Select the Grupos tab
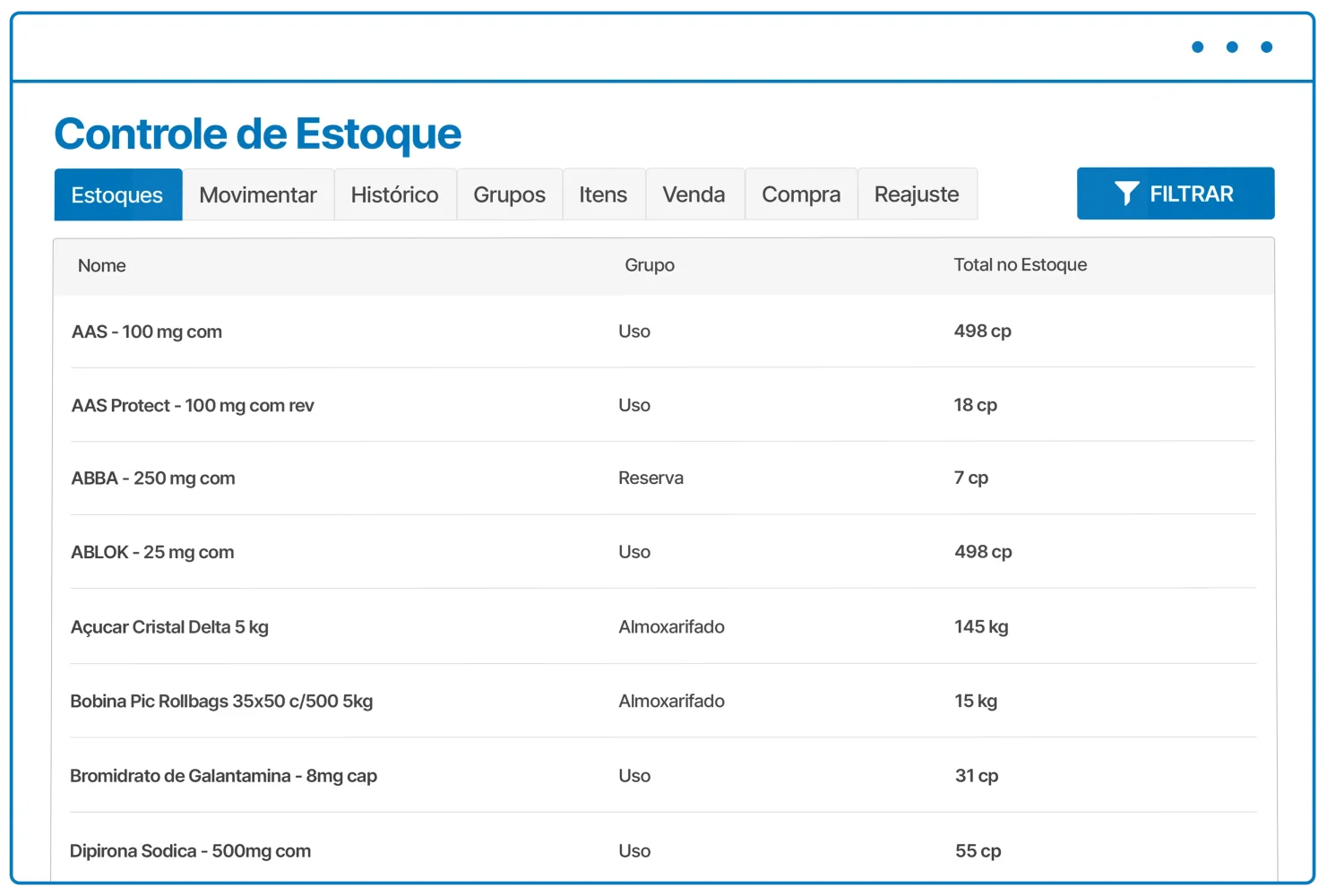1327x896 pixels. (x=510, y=194)
